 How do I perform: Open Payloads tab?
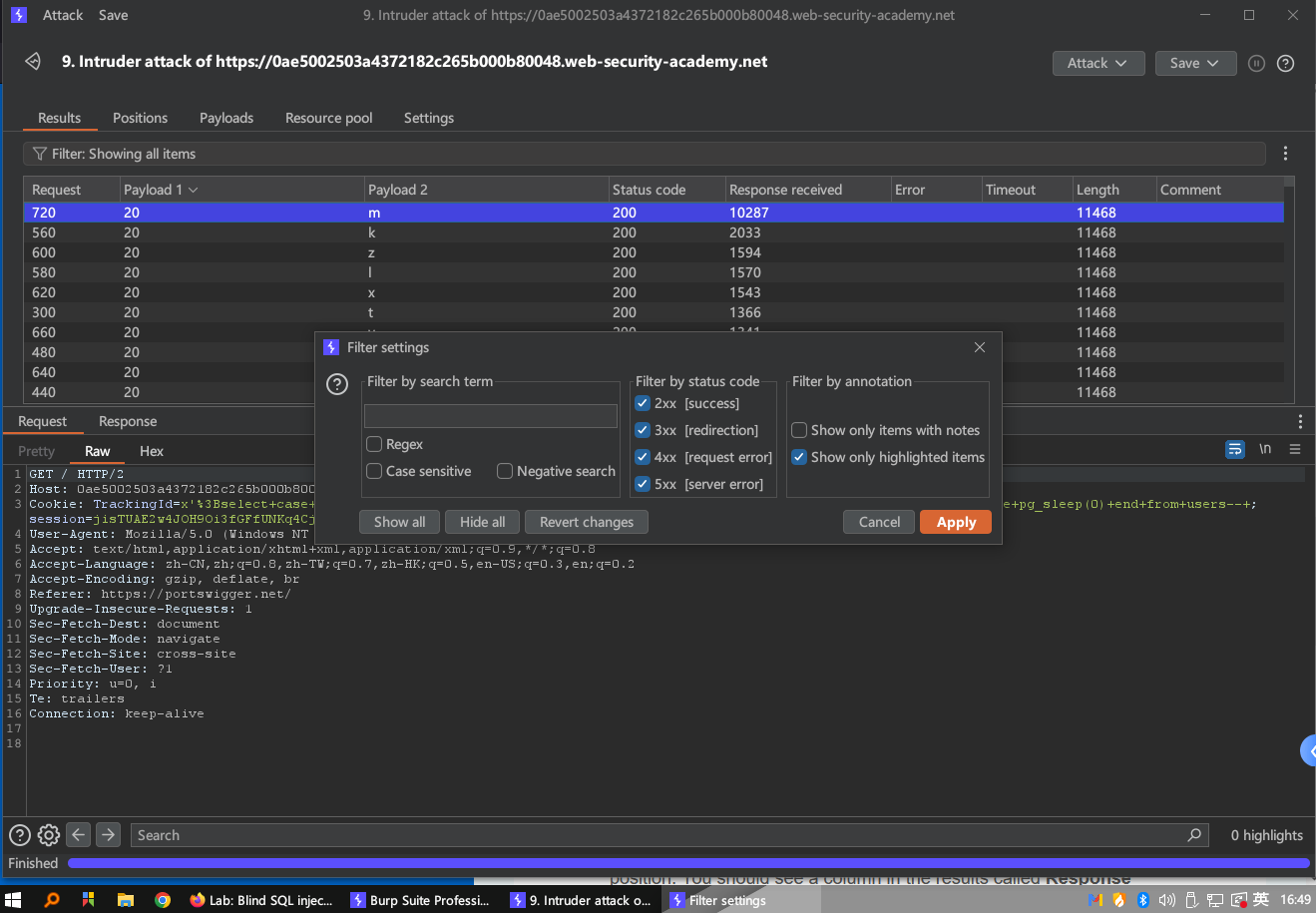[226, 118]
